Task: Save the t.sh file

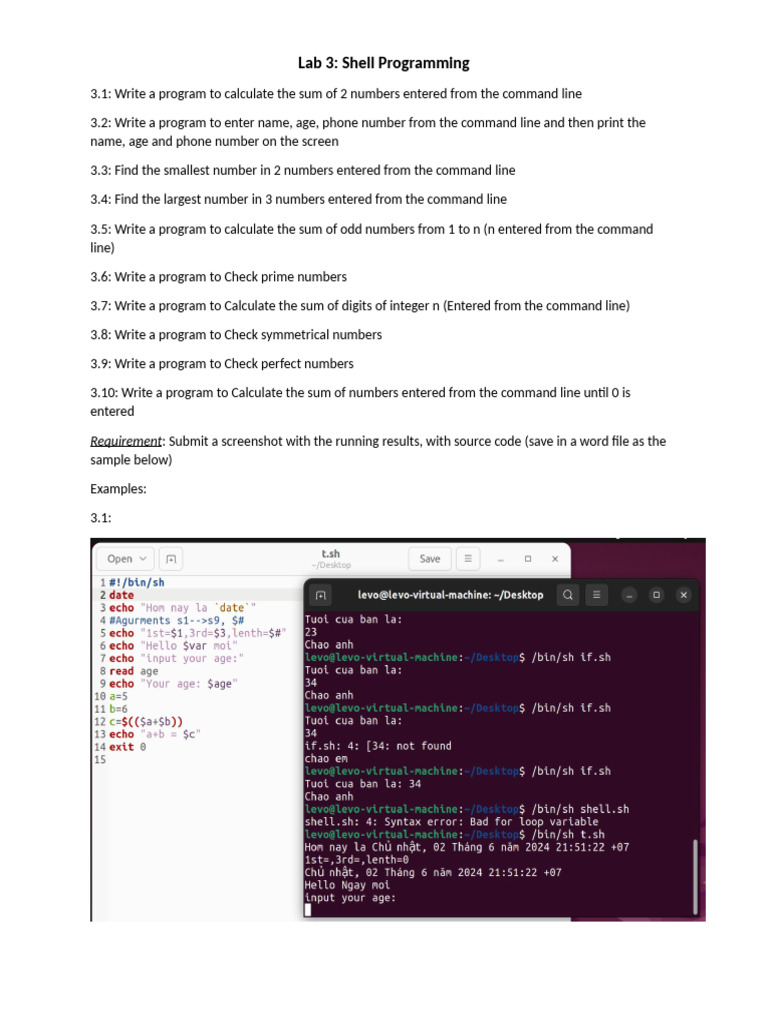Action: [430, 559]
